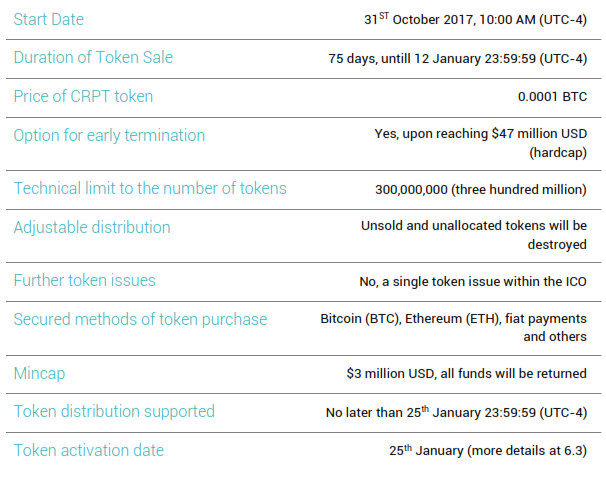Select the "Token activation date" label
The image size is (606, 479).
pos(88,451)
